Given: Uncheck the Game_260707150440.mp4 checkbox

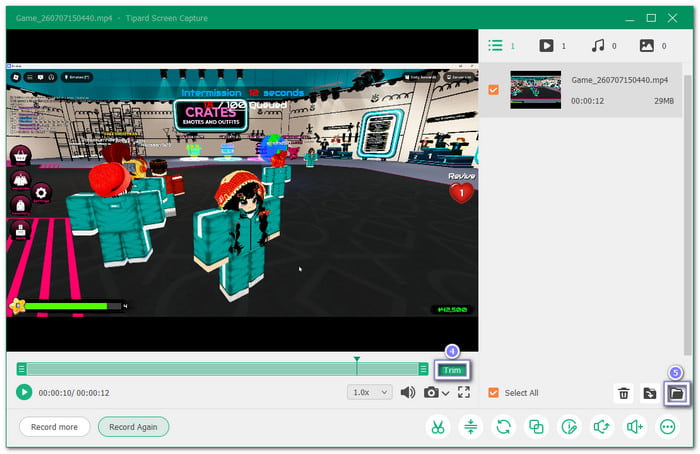Looking at the screenshot, I should 493,90.
